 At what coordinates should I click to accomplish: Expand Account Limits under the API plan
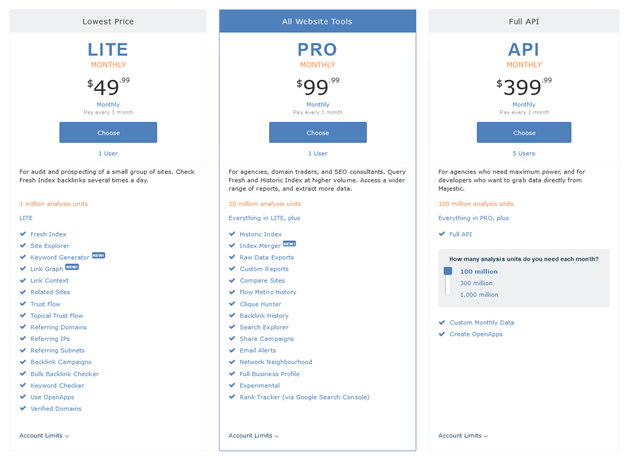463,436
